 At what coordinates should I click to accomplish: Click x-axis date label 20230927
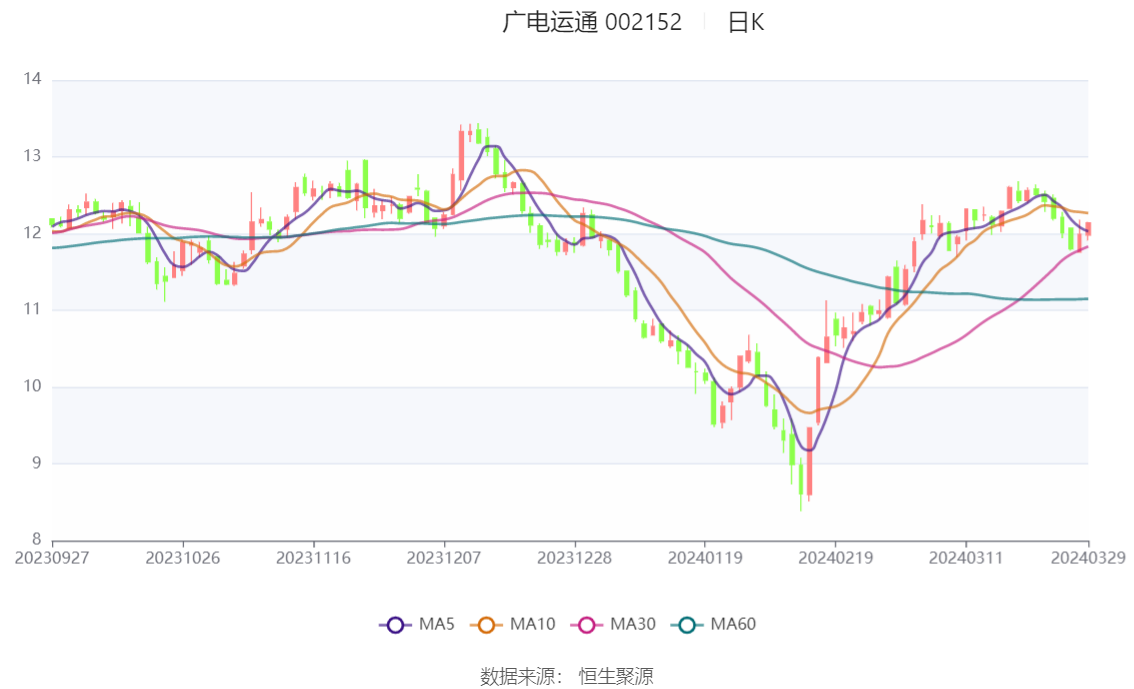[x=52, y=558]
